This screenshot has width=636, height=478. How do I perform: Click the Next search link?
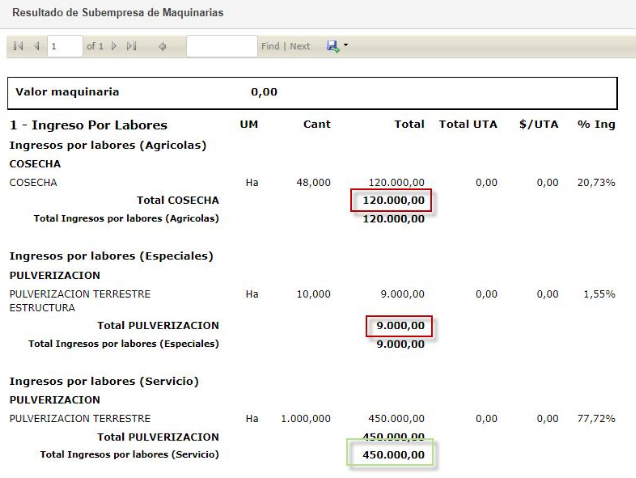pyautogui.click(x=300, y=46)
